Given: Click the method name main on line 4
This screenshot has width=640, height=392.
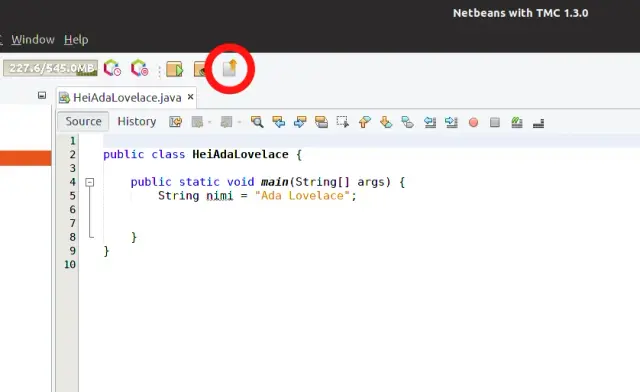Looking at the screenshot, I should click(x=275, y=182).
